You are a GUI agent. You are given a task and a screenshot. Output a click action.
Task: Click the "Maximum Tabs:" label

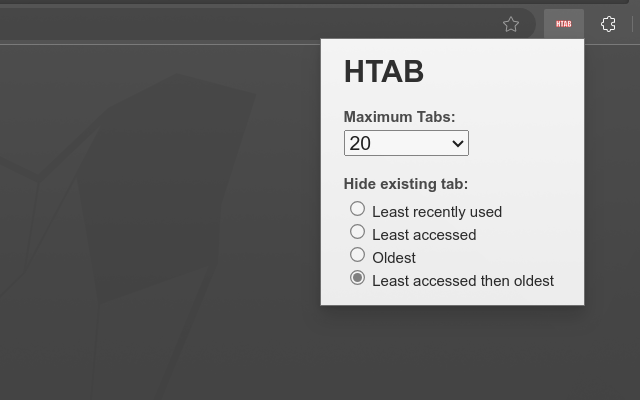(399, 117)
